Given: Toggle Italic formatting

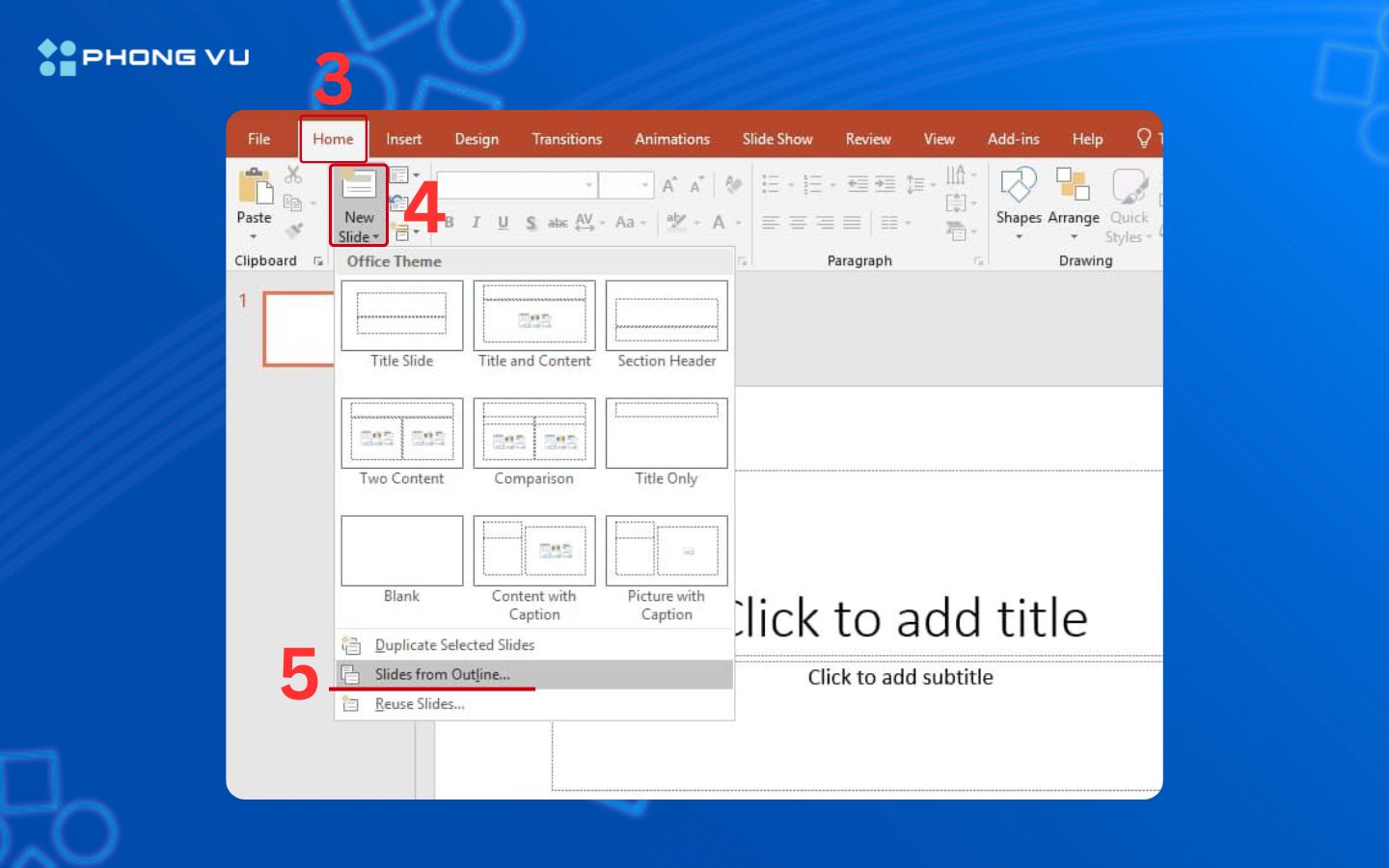Looking at the screenshot, I should [476, 223].
